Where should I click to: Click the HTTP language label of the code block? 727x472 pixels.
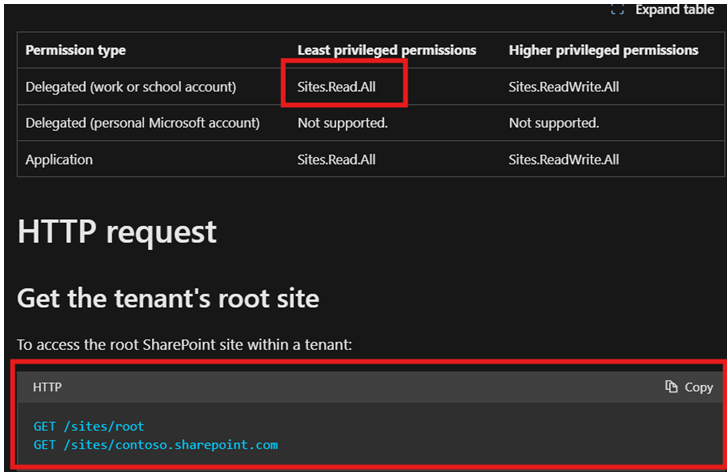47,387
